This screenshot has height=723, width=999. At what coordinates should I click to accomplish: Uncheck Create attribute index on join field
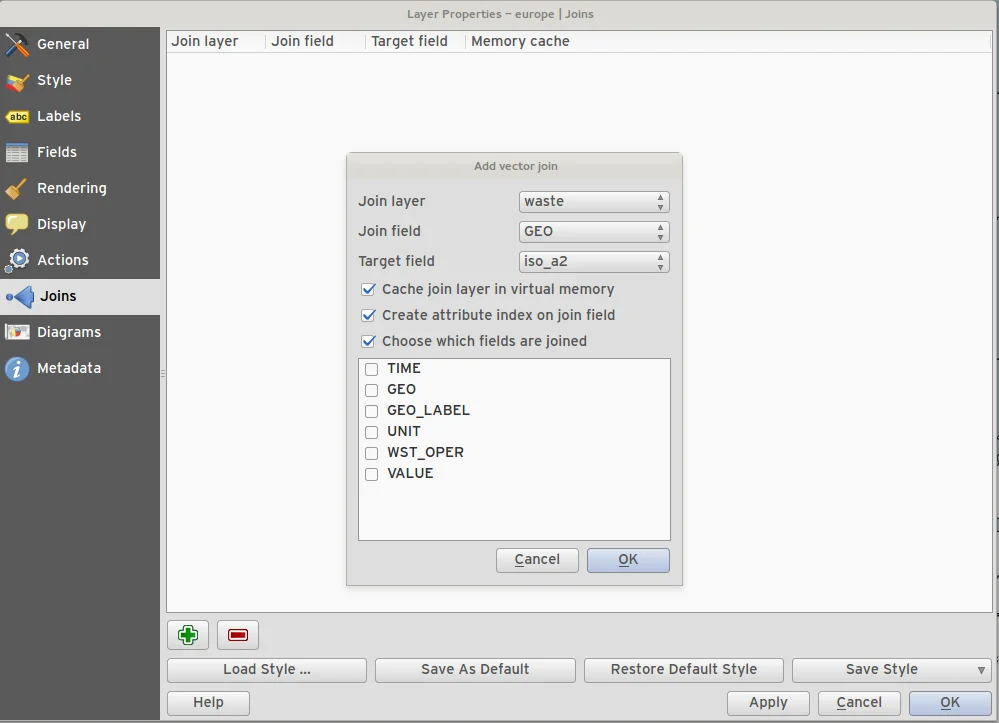(x=368, y=316)
